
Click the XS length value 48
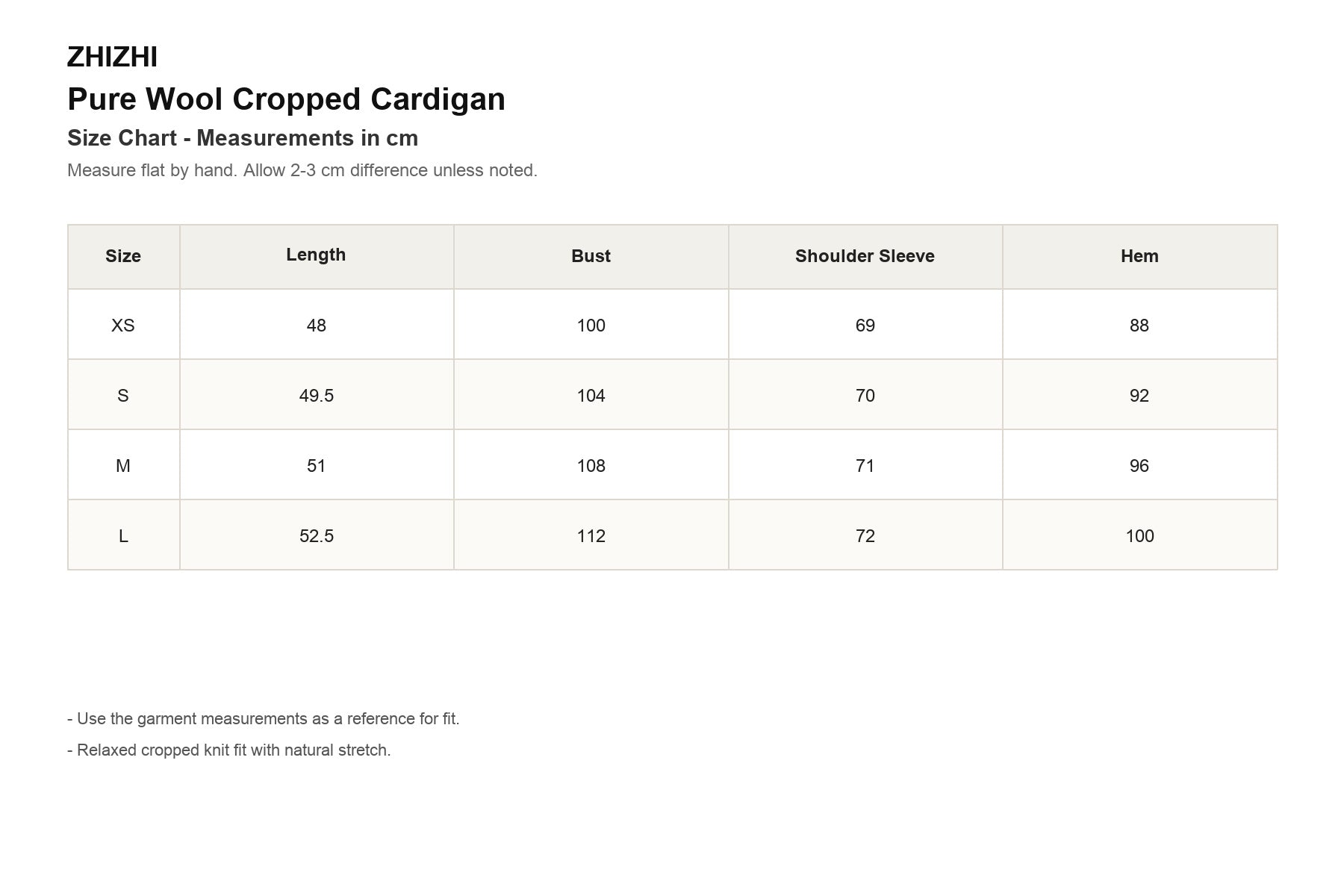(317, 326)
